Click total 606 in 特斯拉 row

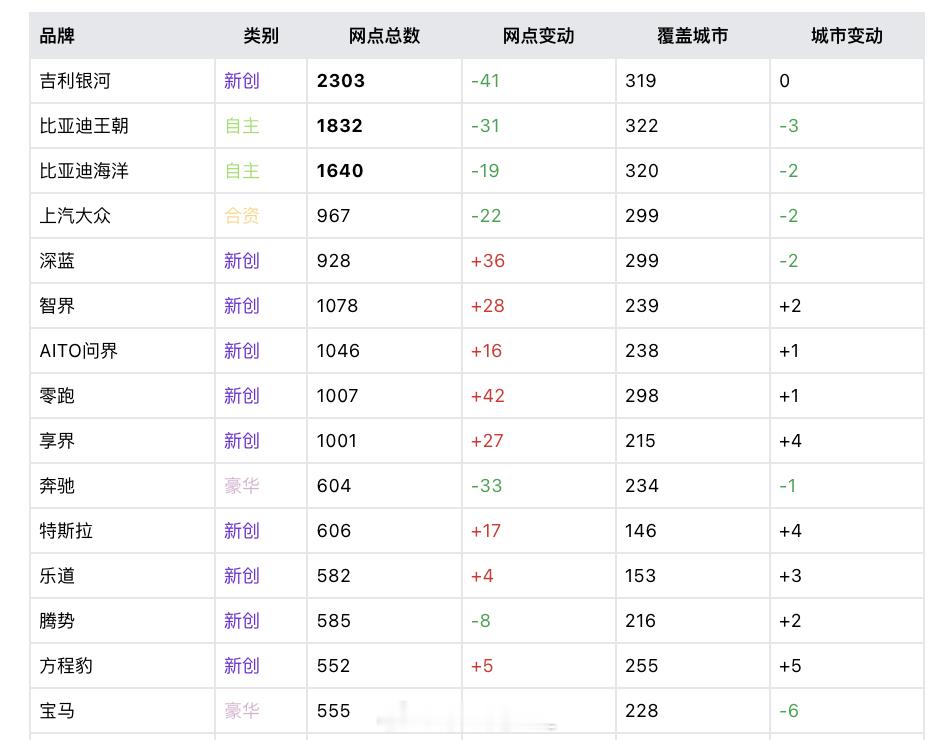[334, 531]
